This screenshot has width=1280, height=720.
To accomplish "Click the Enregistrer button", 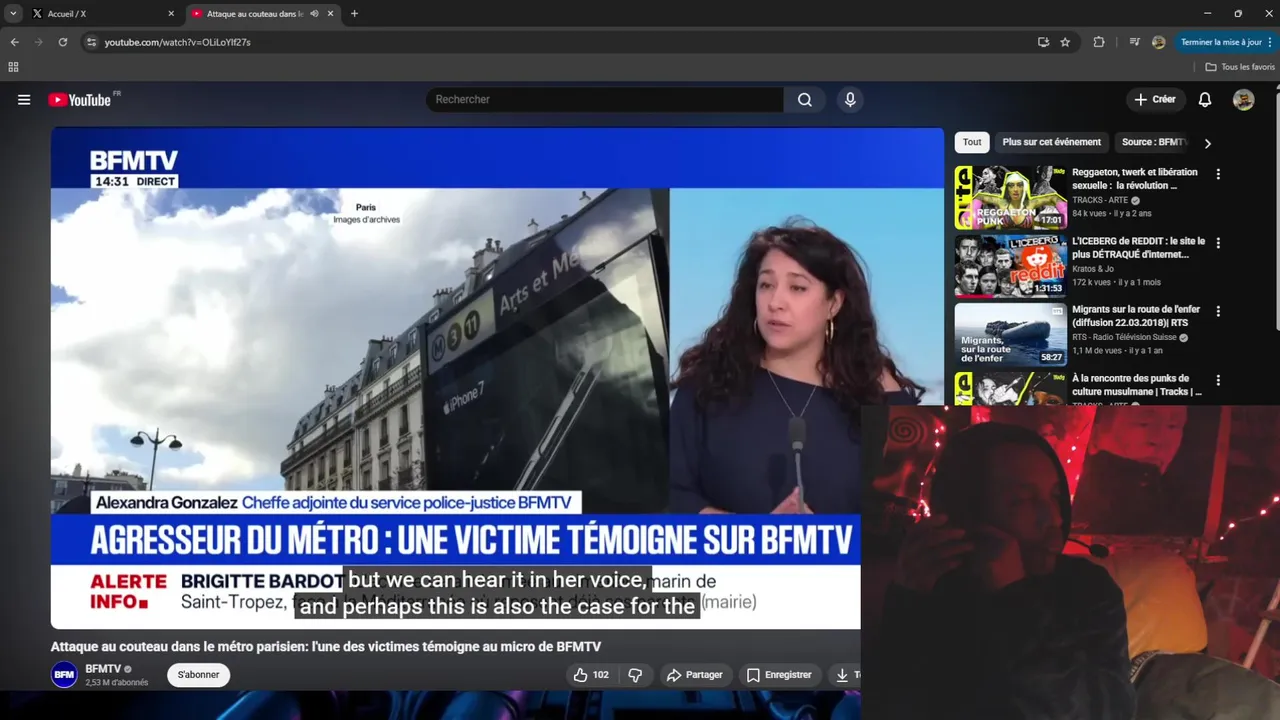I will (779, 675).
